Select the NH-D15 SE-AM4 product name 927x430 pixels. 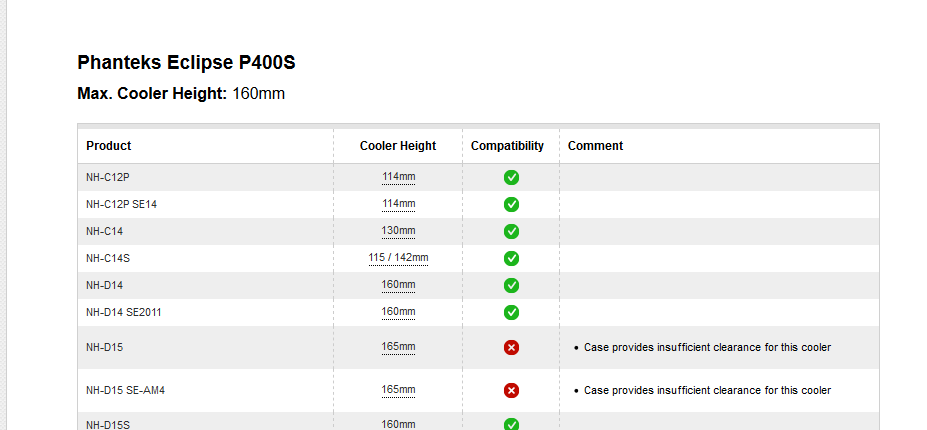pyautogui.click(x=125, y=390)
